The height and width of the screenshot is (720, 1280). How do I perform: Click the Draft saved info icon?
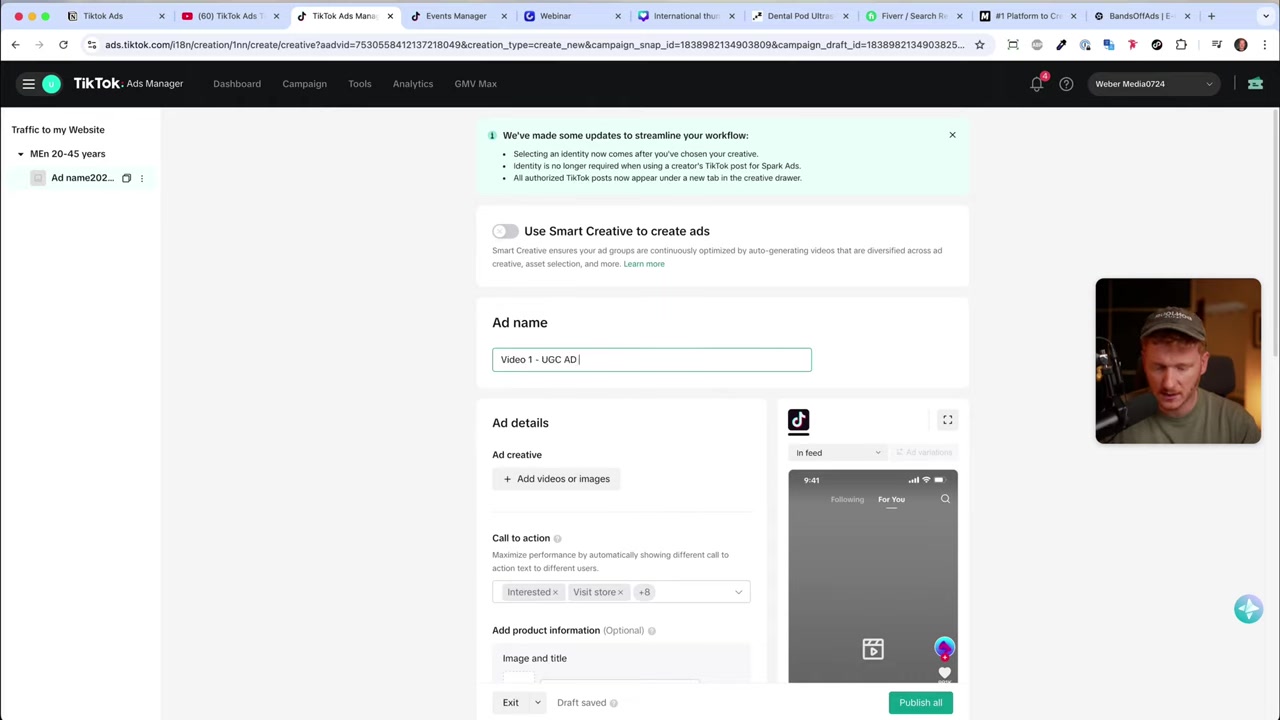(x=613, y=703)
